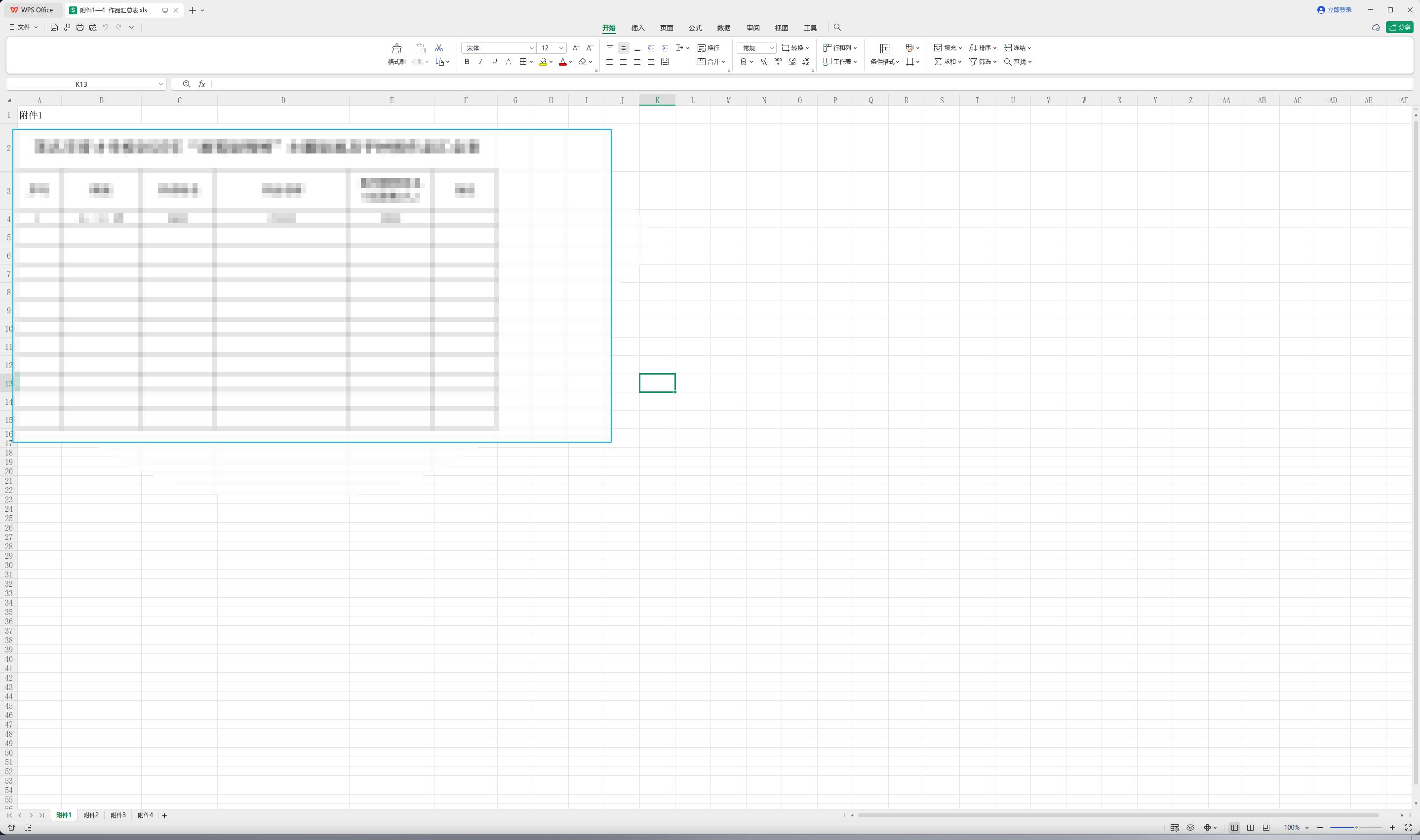Apply strikethrough text formatting
Image resolution: width=1420 pixels, height=840 pixels.
509,62
